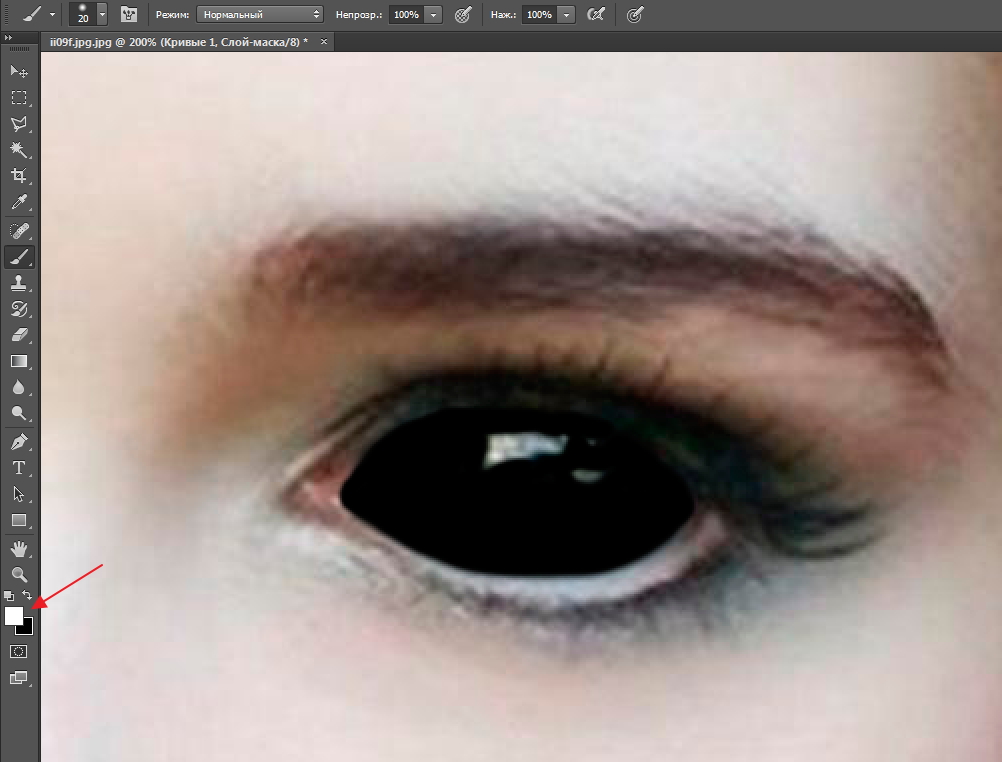
Task: Open the brush preset picker size 20
Action: coord(83,14)
